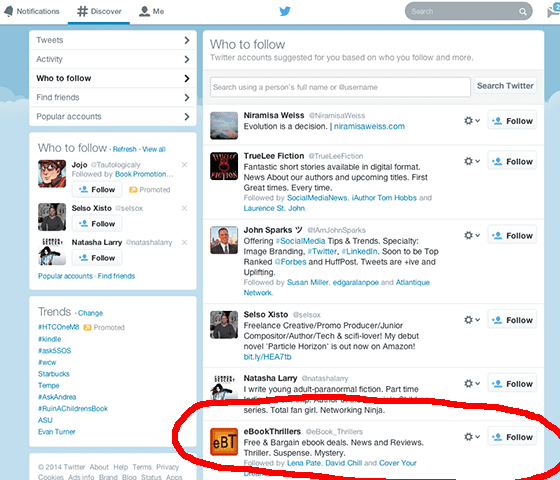The image size is (560, 480).
Task: Follow TrueLee Fiction
Action: tap(512, 161)
